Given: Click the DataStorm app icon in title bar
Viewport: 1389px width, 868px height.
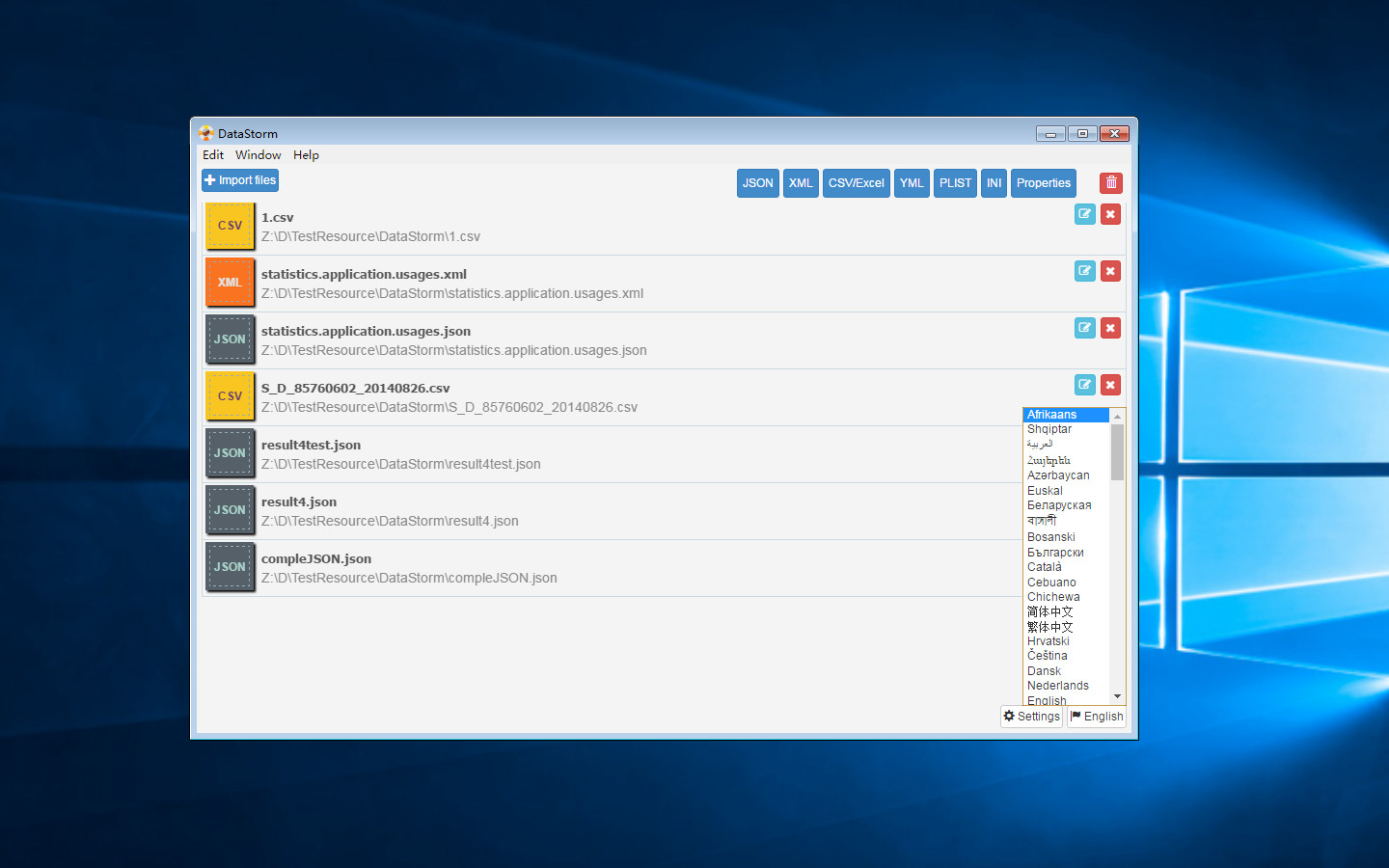Looking at the screenshot, I should point(205,133).
